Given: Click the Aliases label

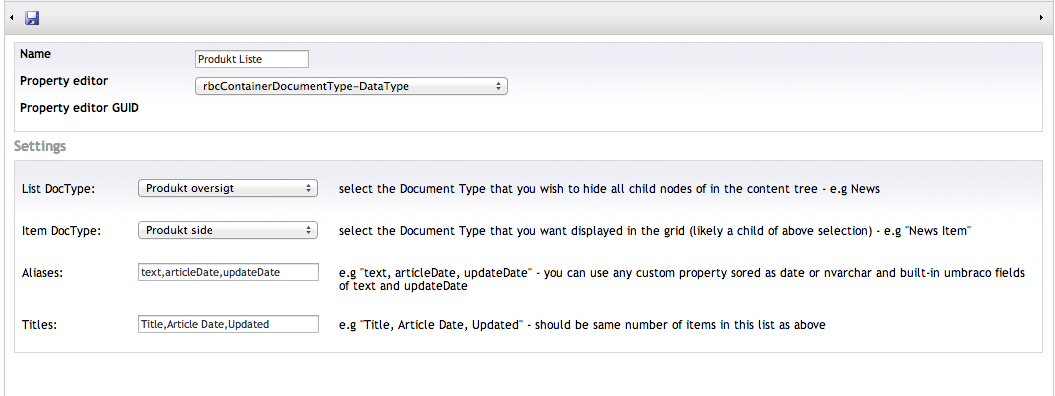Looking at the screenshot, I should coord(42,273).
